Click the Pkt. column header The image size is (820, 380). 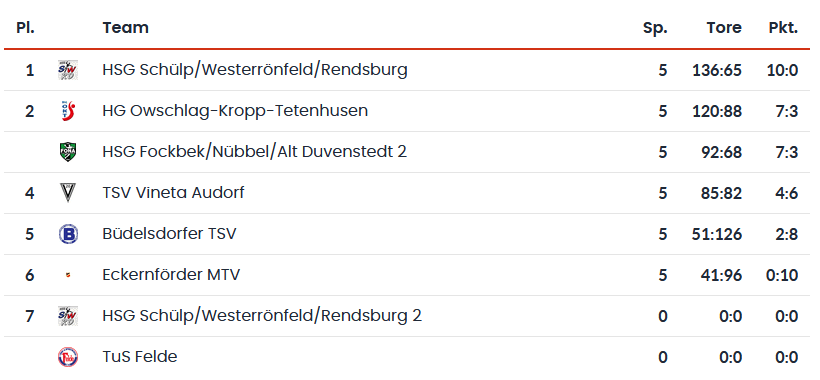[783, 28]
